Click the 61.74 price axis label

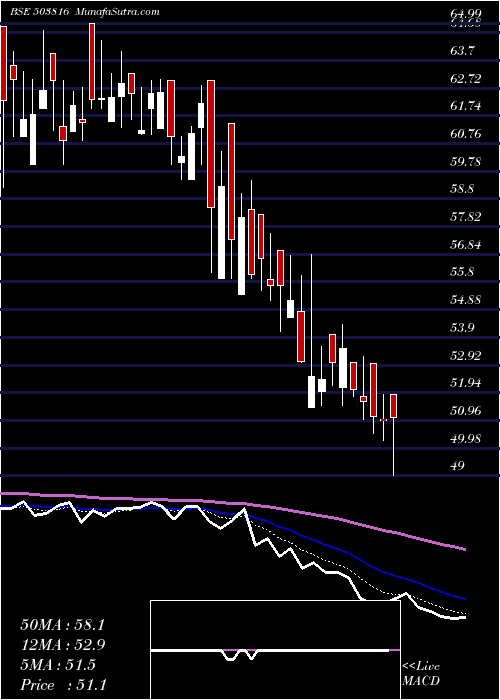click(x=467, y=106)
